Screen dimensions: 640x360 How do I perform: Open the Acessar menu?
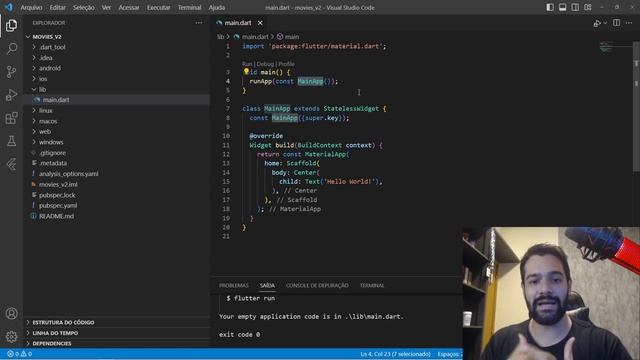pos(129,7)
